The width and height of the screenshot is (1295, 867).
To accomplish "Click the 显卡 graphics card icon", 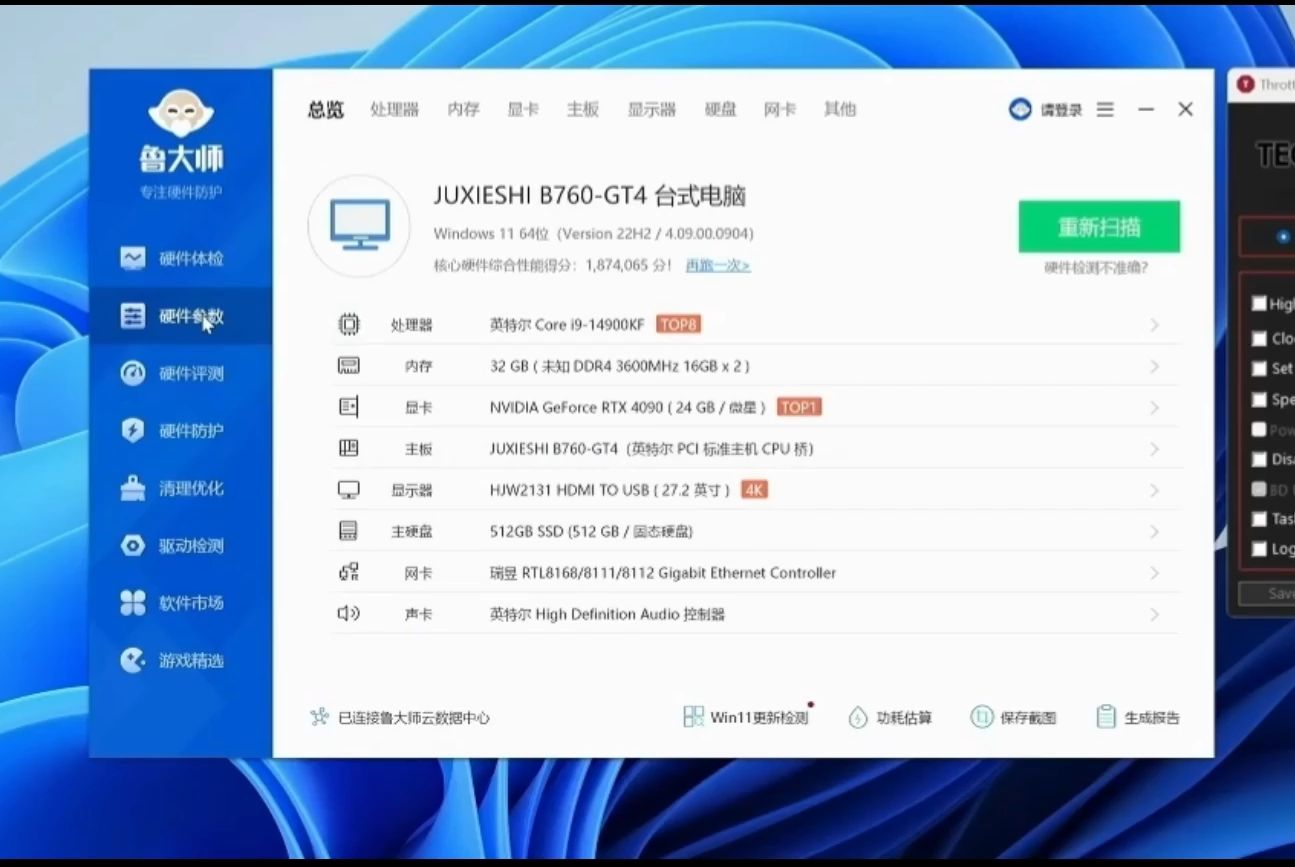I will pos(348,407).
